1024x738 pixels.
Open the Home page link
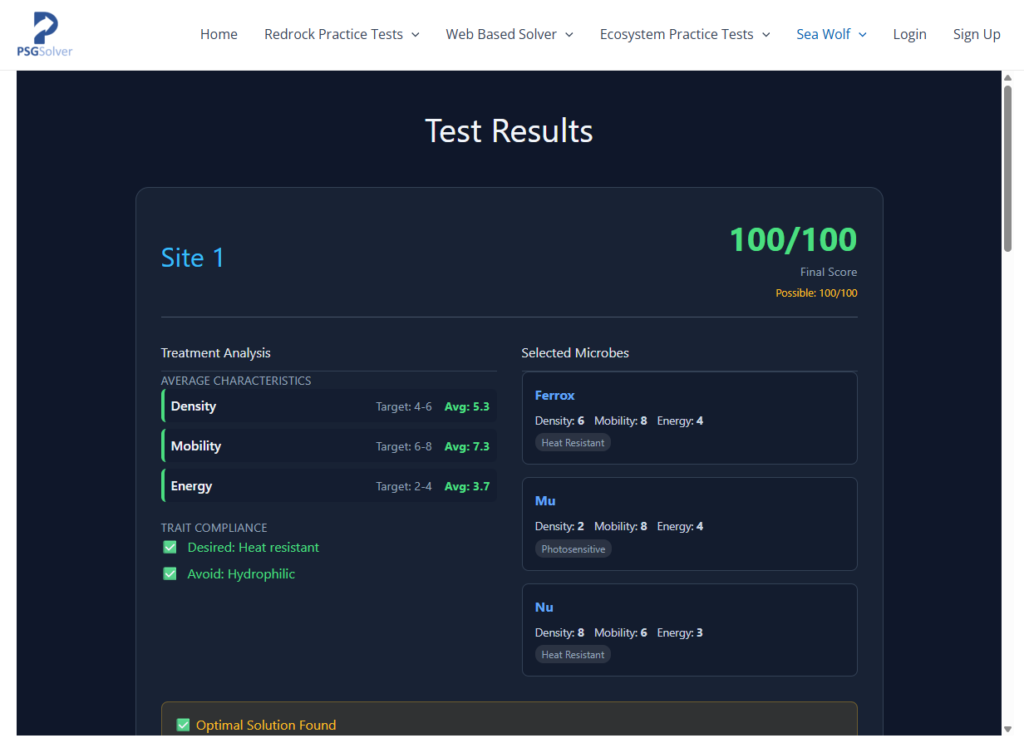pos(218,34)
